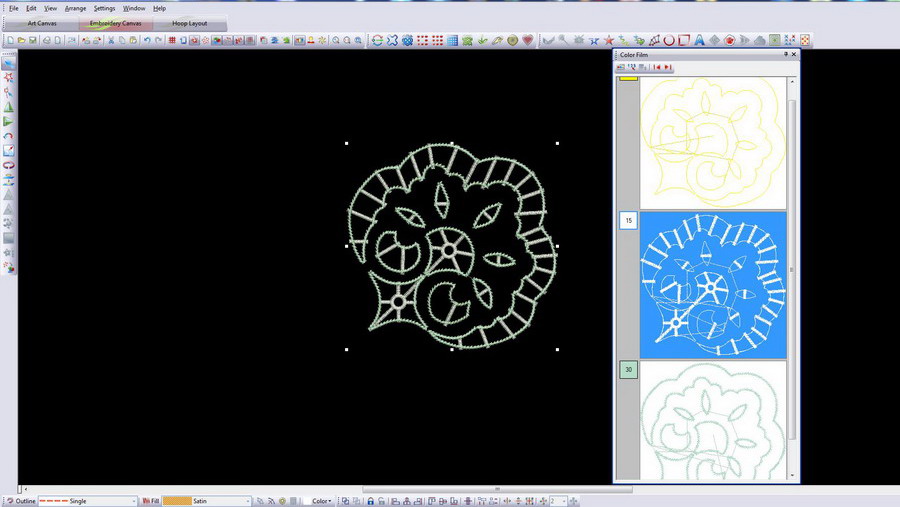Click the horizontal scrollbar below canvas
The width and height of the screenshot is (900, 507).
[497, 489]
